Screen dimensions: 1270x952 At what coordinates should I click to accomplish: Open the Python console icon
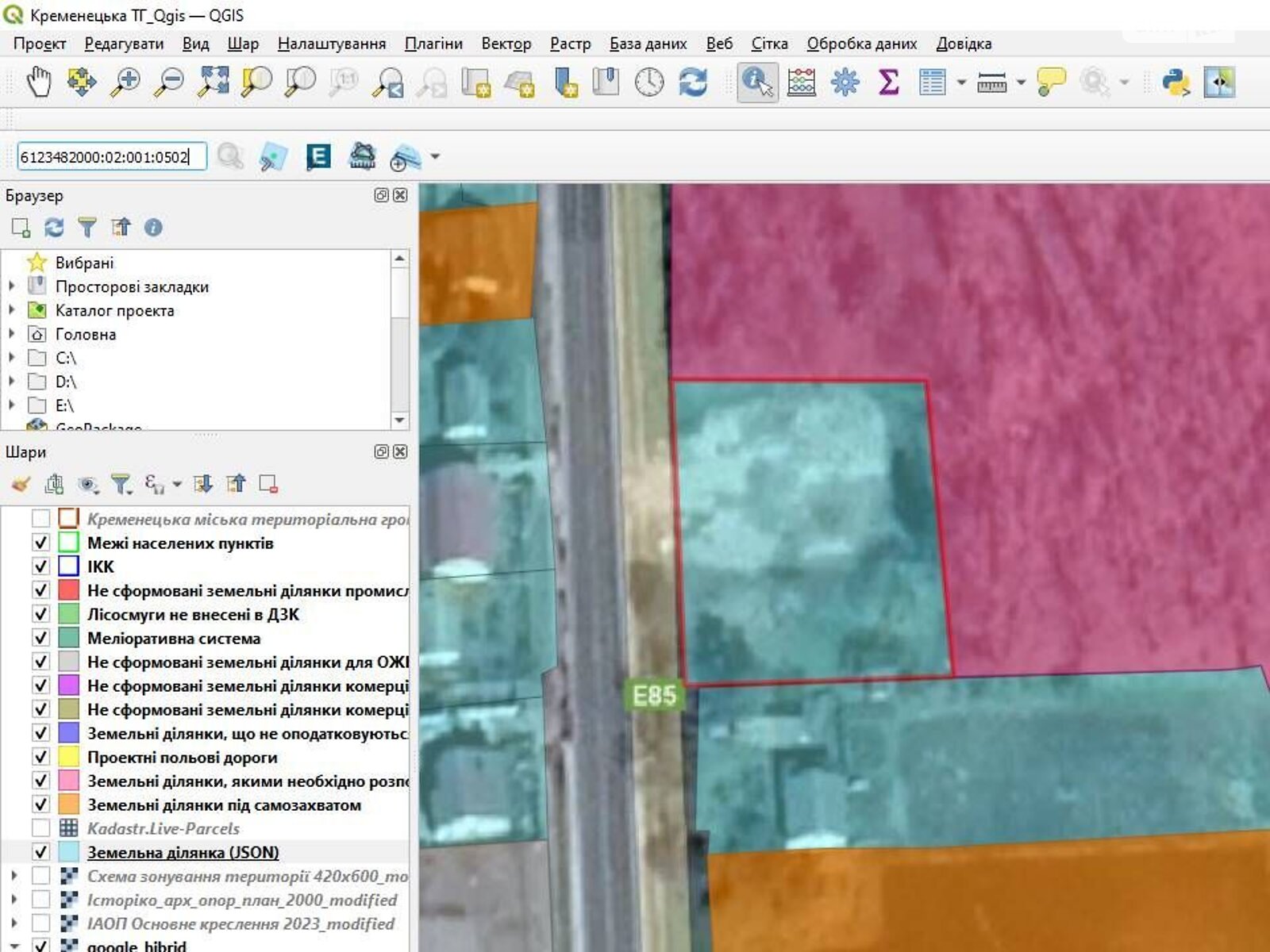tap(1176, 82)
